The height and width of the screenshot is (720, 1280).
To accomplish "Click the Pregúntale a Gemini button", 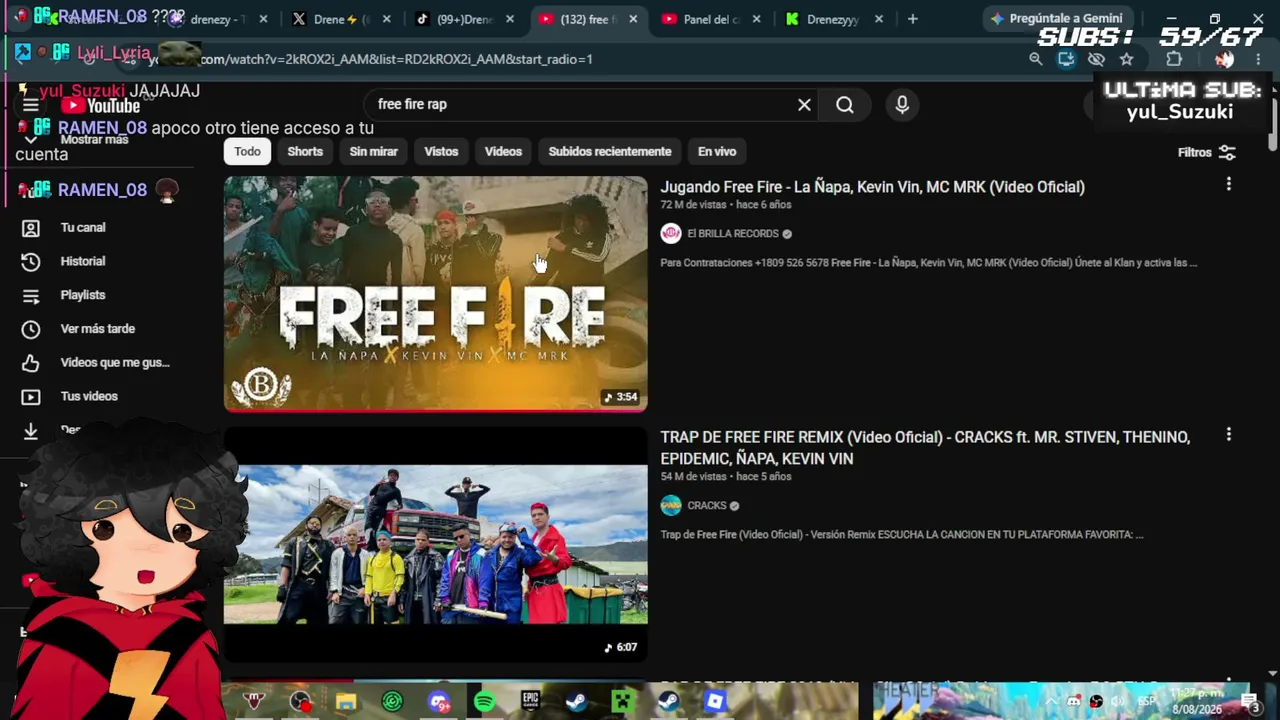I will pos(1059,19).
